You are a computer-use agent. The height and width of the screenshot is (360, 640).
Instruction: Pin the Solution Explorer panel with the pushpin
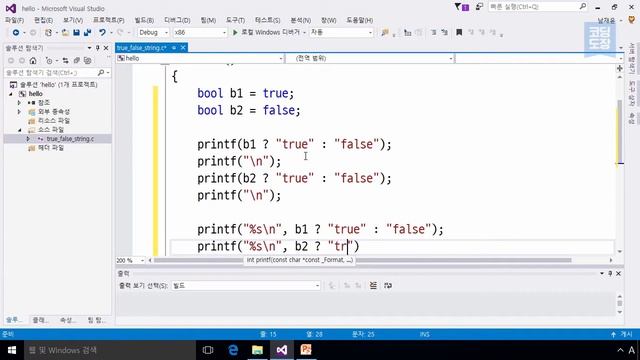tap(98, 48)
